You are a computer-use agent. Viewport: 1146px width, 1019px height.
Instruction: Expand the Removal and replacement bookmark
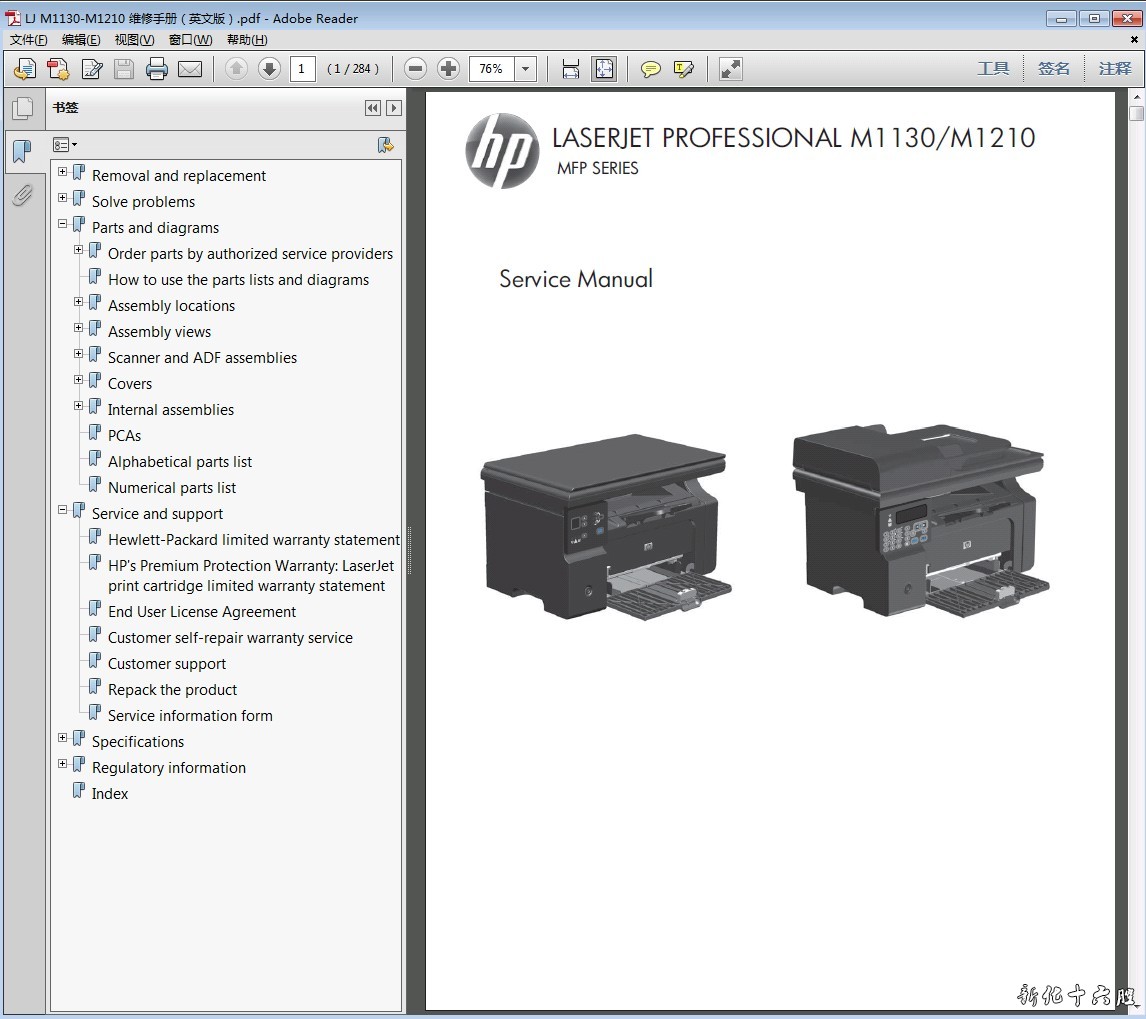coord(63,172)
